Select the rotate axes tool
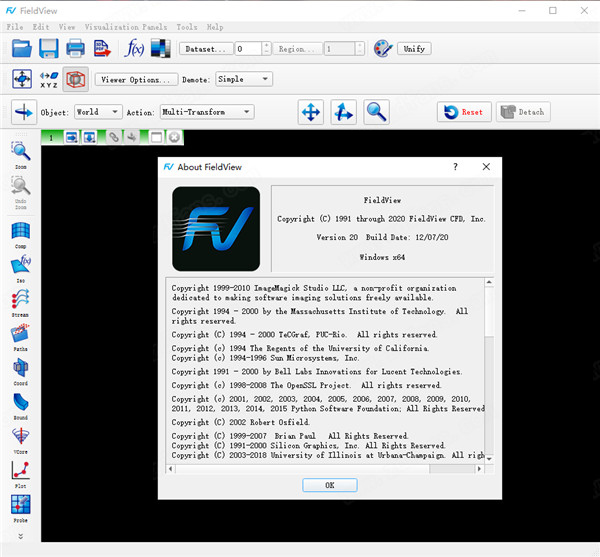 (344, 112)
